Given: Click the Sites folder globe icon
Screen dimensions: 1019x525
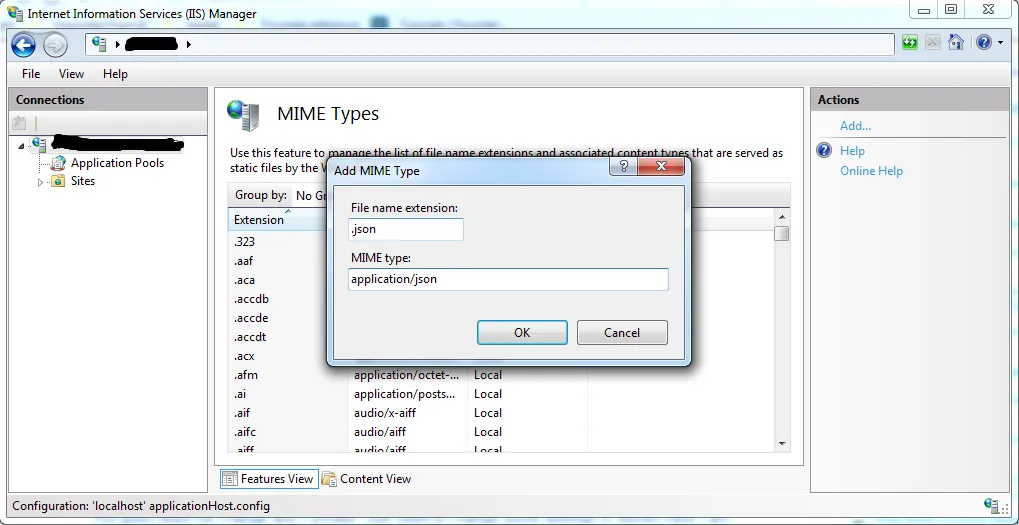Looking at the screenshot, I should pyautogui.click(x=58, y=181).
